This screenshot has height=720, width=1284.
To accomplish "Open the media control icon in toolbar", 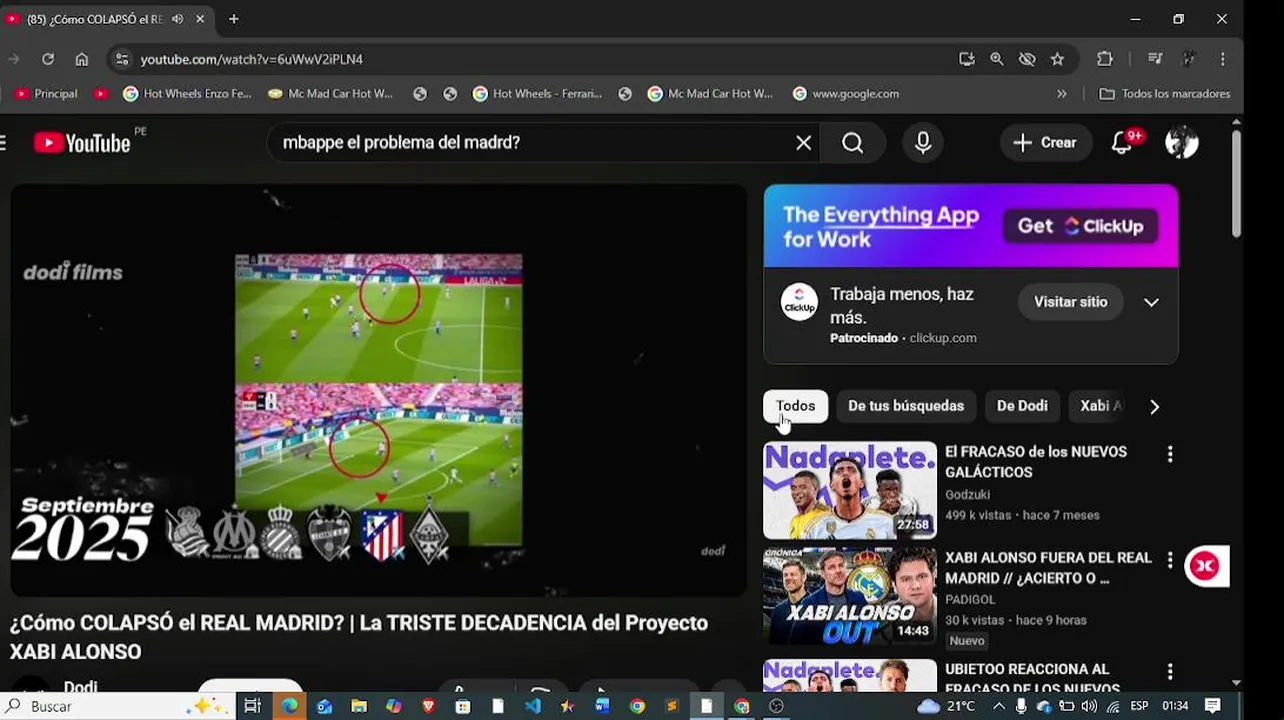I will tap(1155, 59).
